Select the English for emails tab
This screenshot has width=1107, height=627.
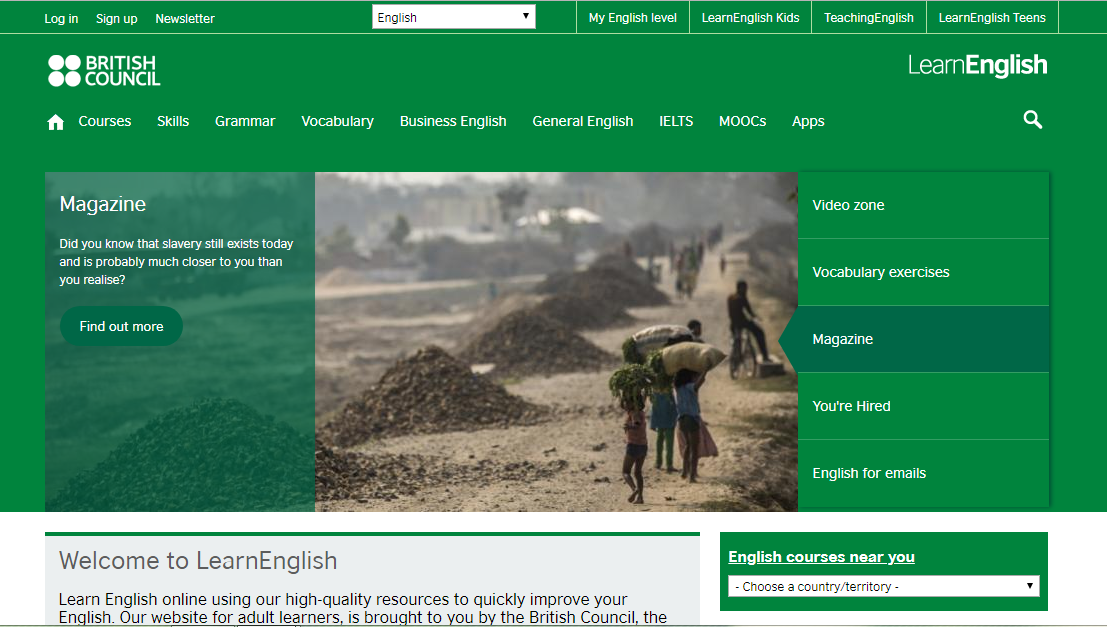pos(923,474)
